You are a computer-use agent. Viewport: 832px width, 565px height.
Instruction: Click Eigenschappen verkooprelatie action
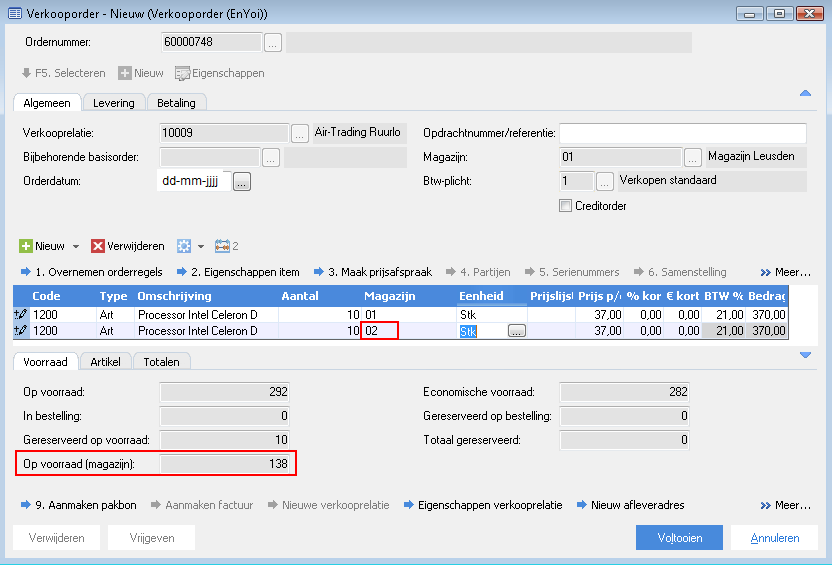483,505
